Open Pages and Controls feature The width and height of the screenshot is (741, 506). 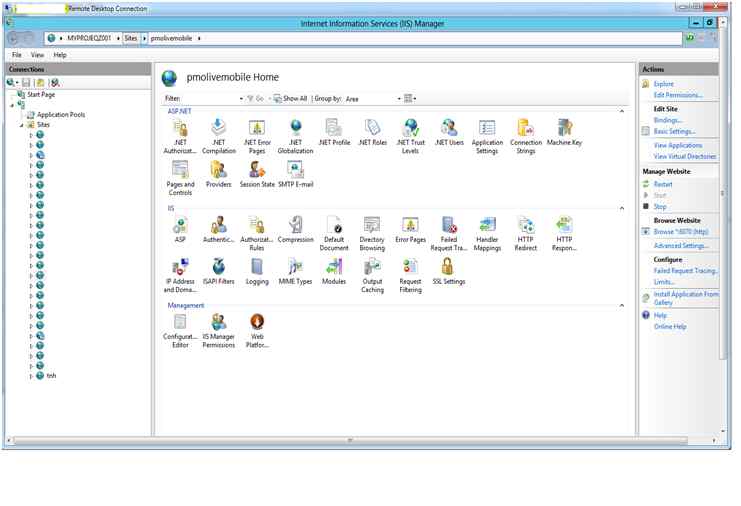tap(180, 178)
